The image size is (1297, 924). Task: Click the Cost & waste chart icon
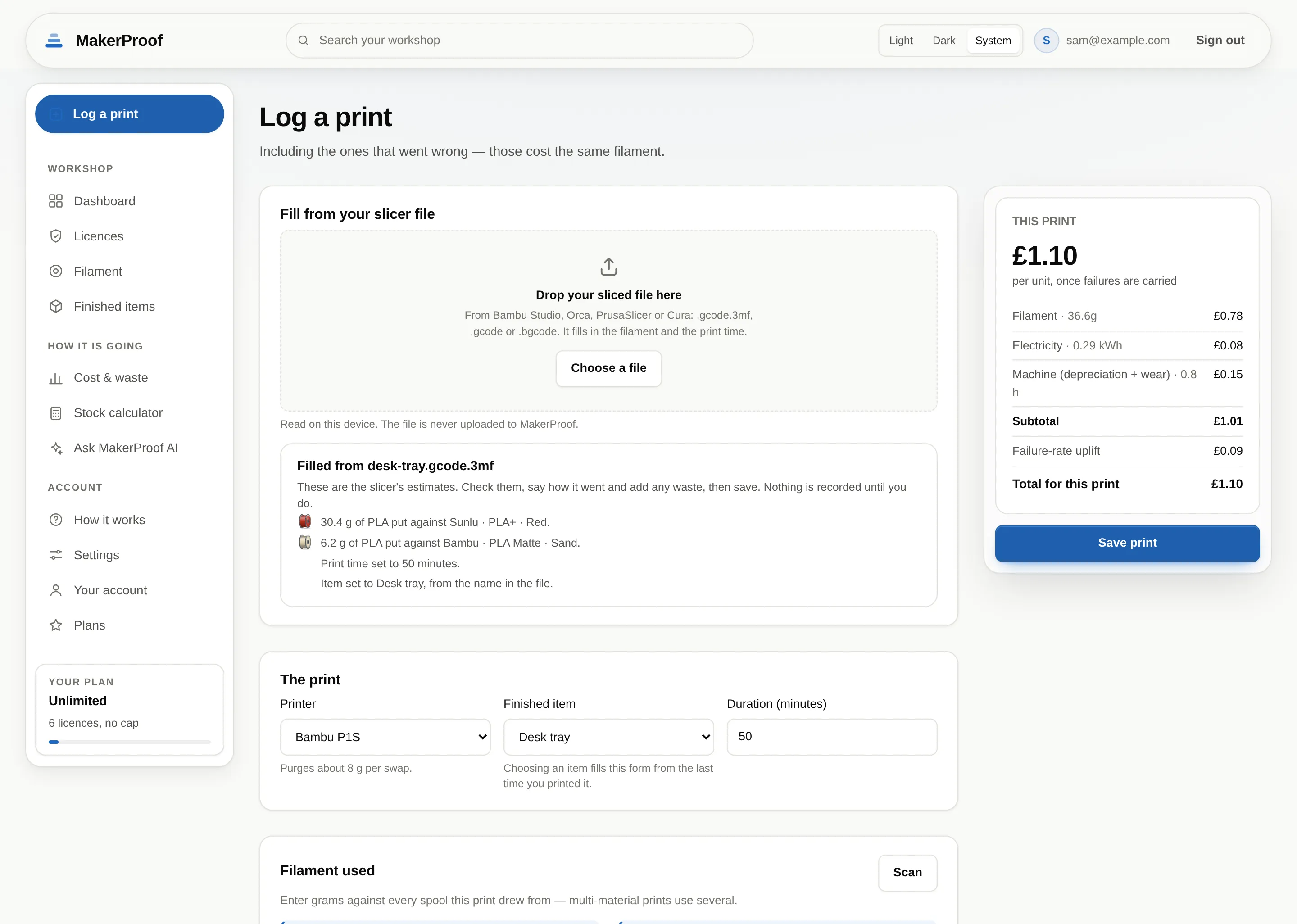56,378
